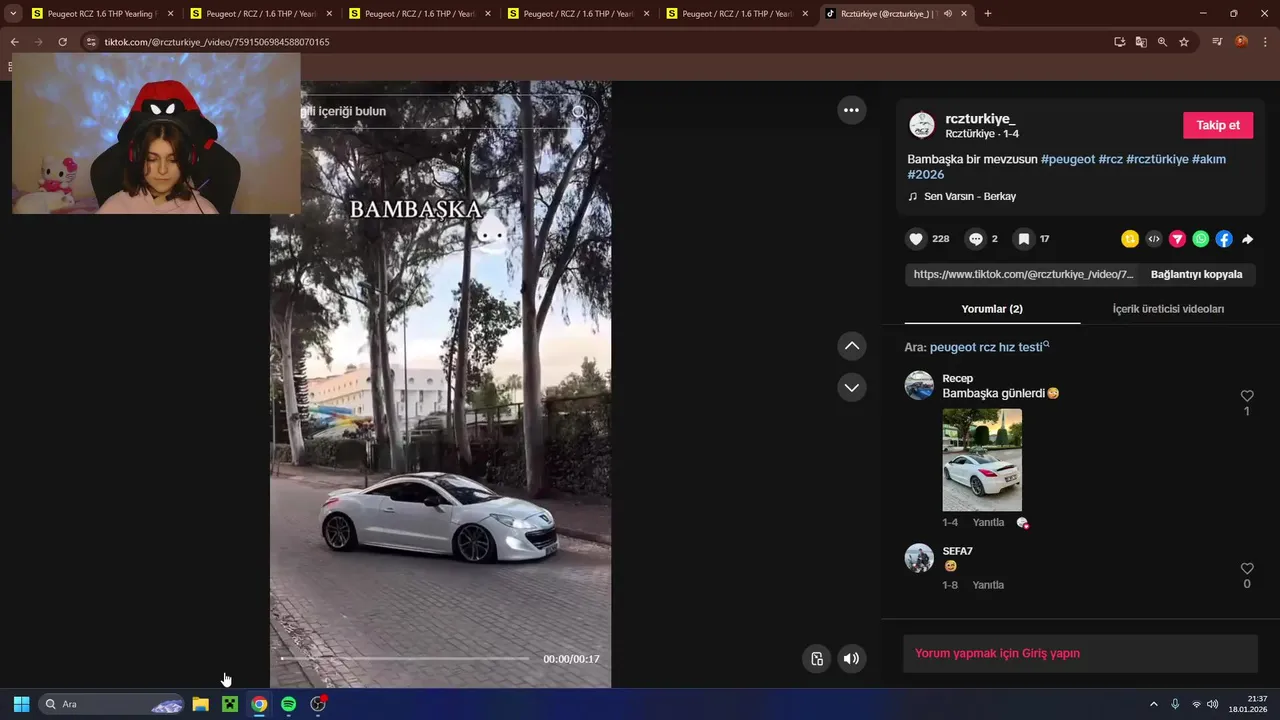Viewport: 1280px width, 720px height.
Task: Open Chrome media controls icon
Action: point(1217,42)
